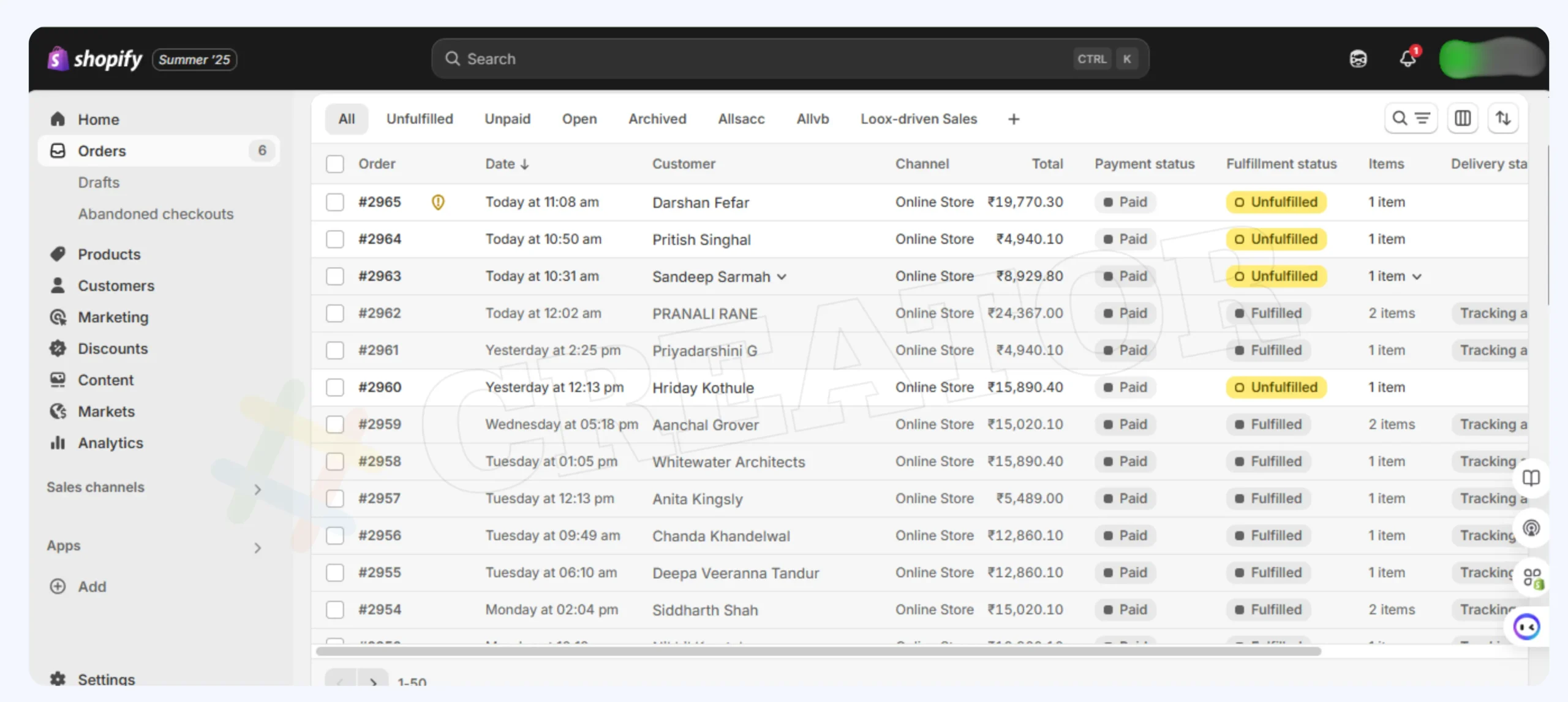Open Settings gear in sidebar
Screen dimensions: 1568x702
(58, 678)
